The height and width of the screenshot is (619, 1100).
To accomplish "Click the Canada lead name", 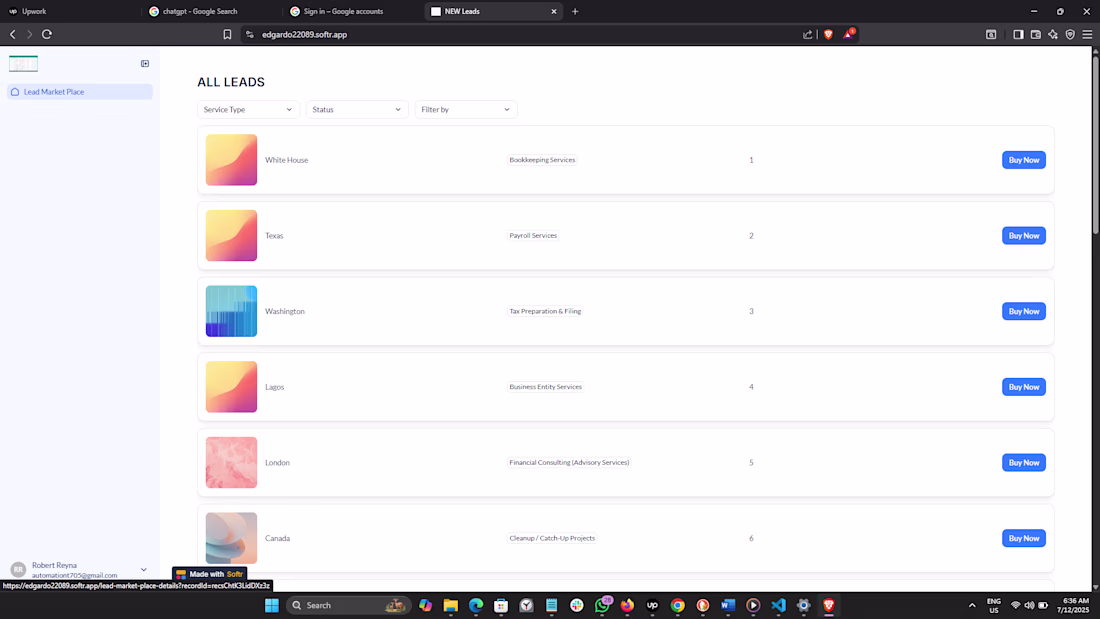I will [x=278, y=538].
